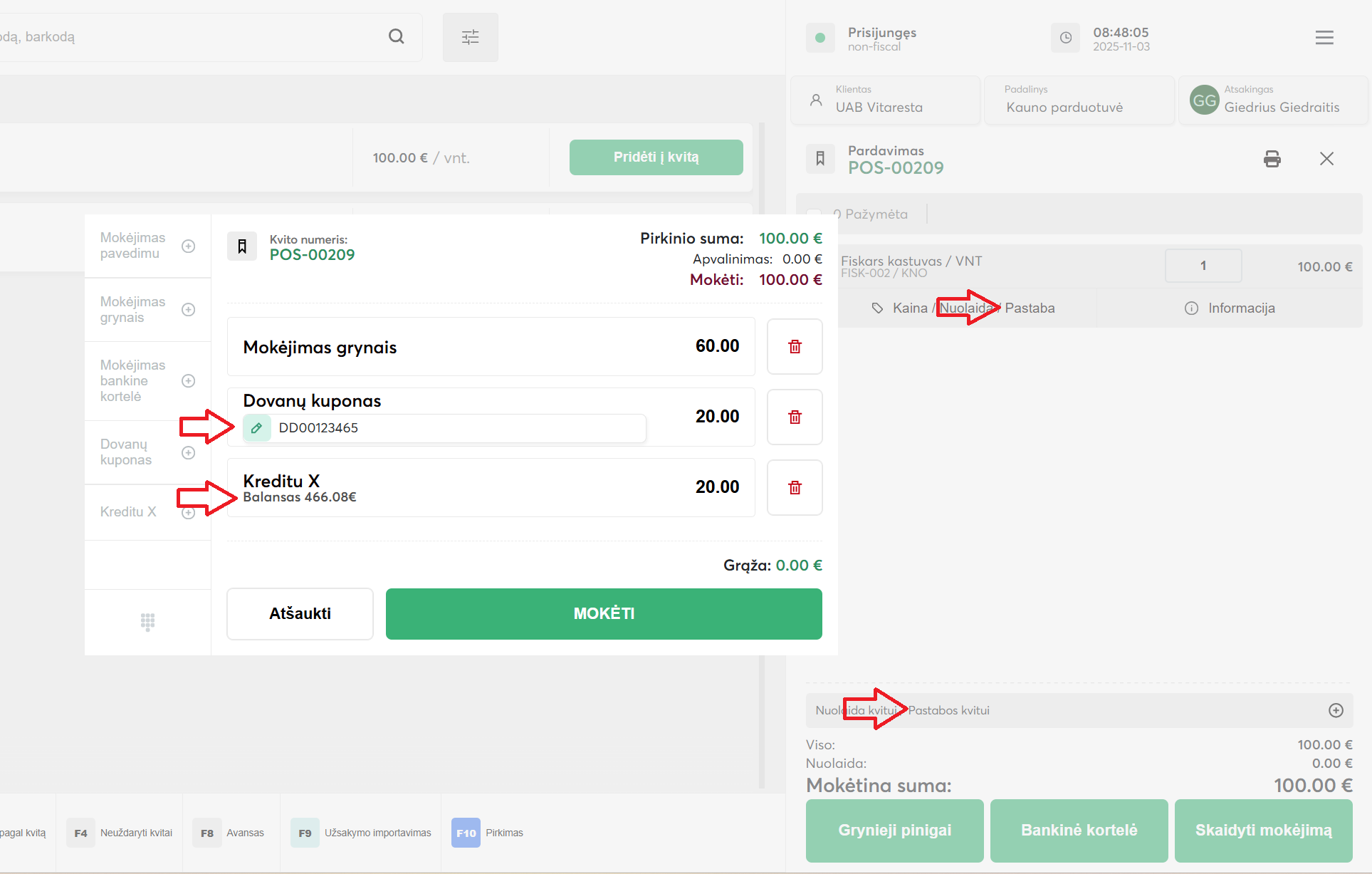The image size is (1372, 874).
Task: Delete the Mokėjimas grynais payment row
Action: click(x=795, y=346)
